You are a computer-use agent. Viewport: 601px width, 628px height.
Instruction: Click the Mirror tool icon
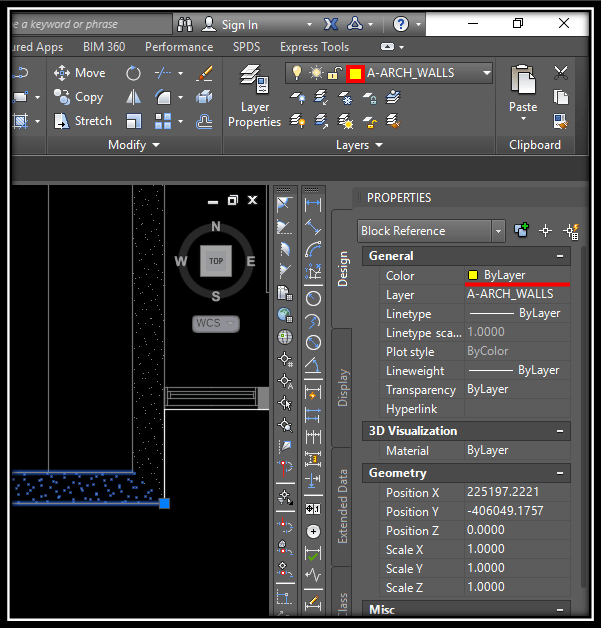pos(133,97)
